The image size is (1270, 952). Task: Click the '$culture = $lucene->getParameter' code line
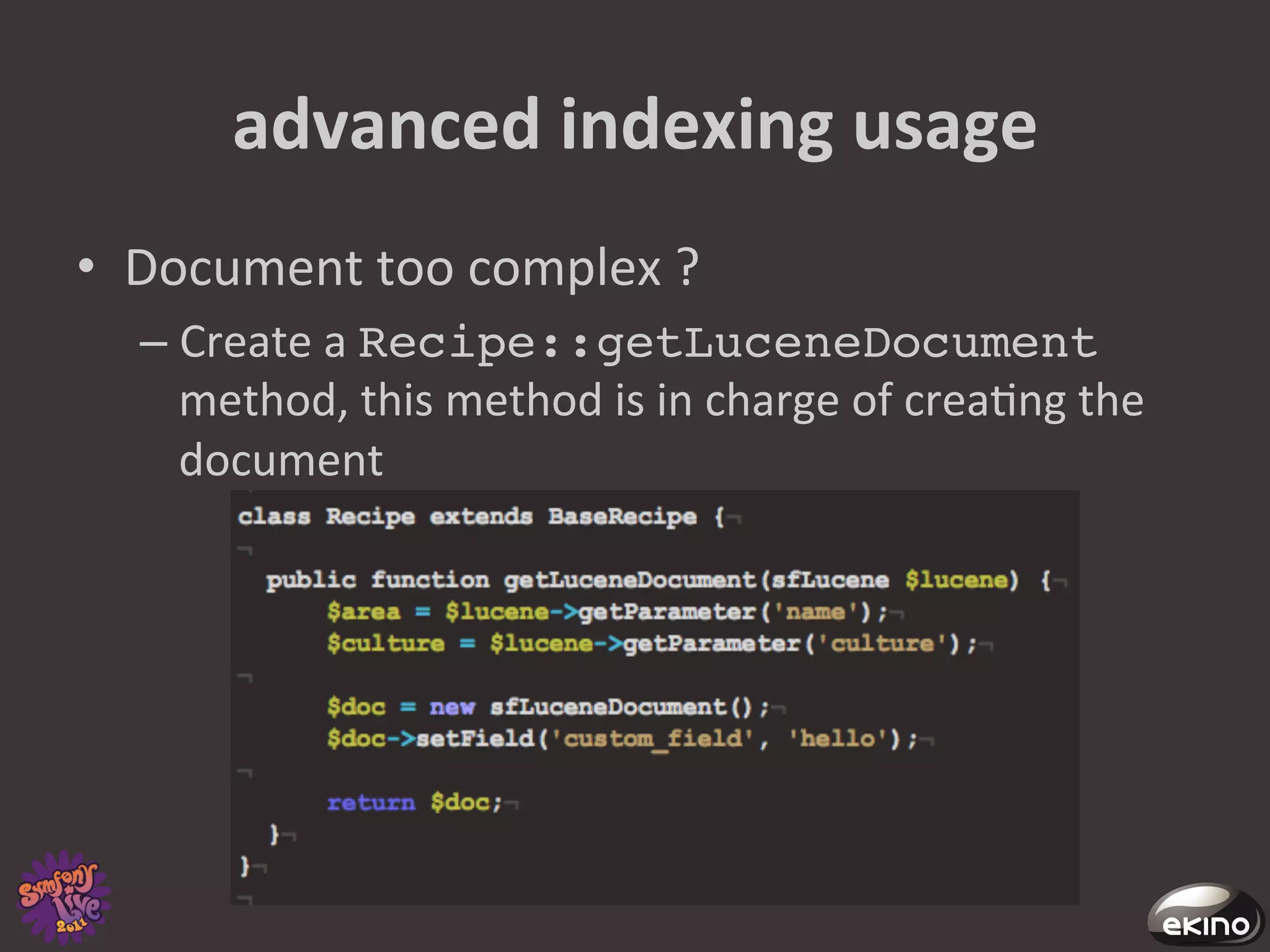click(x=652, y=644)
